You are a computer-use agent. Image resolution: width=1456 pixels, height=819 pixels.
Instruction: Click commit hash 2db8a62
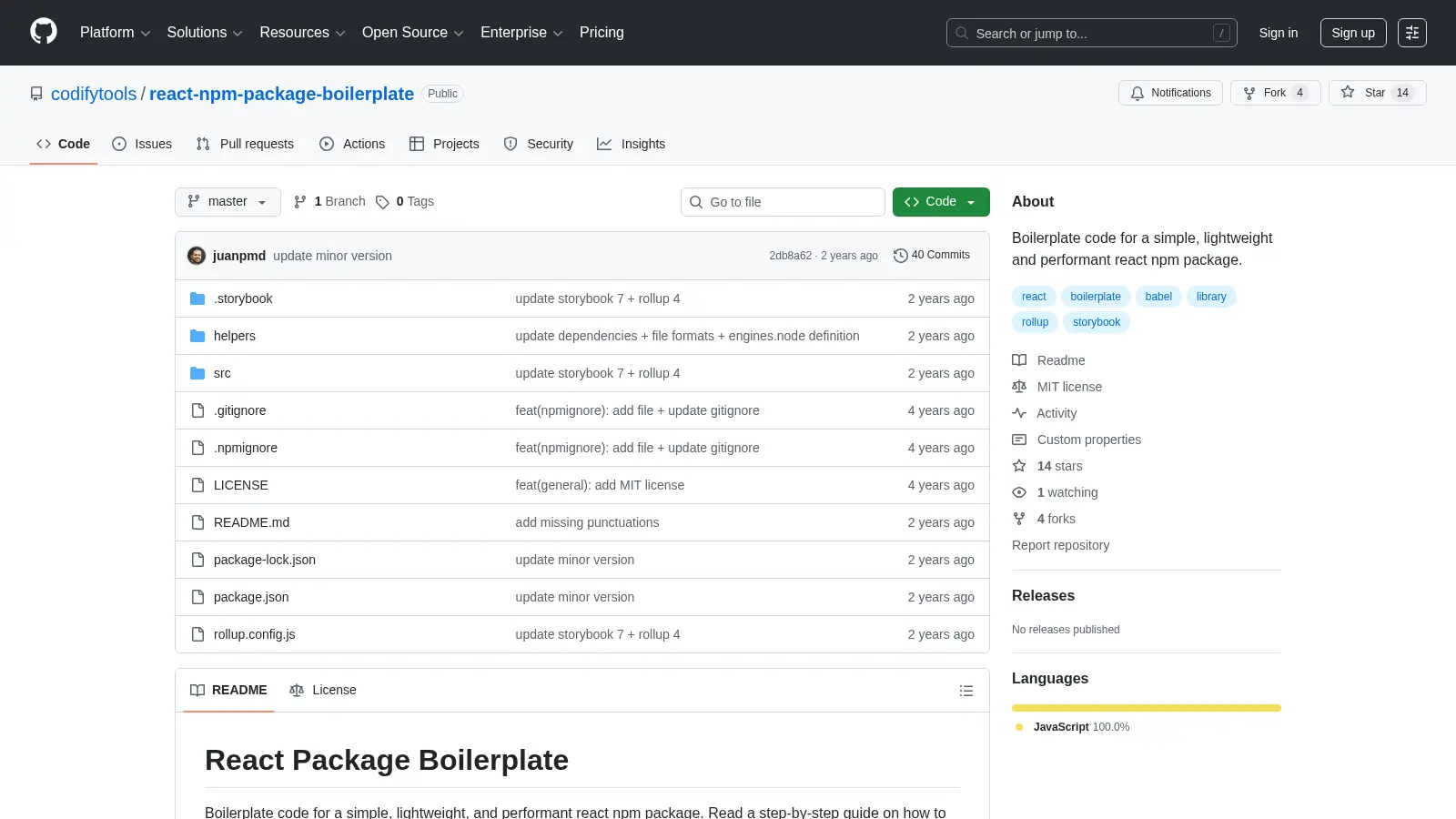(790, 256)
